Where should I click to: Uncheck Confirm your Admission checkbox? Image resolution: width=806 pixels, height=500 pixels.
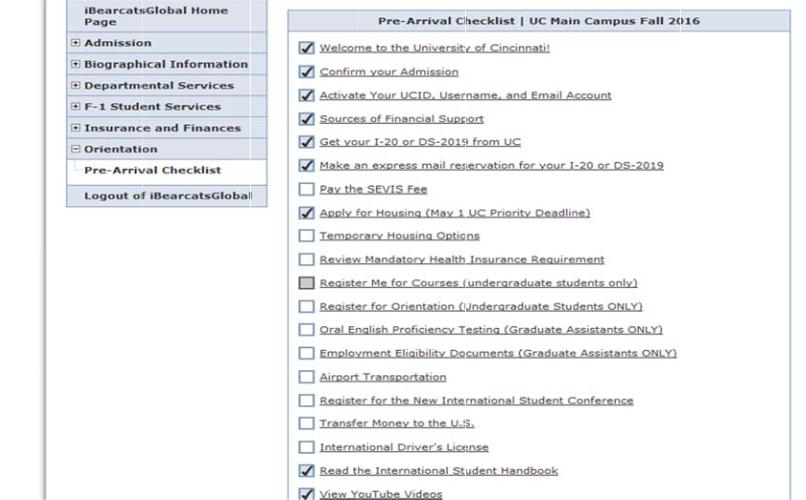point(306,71)
